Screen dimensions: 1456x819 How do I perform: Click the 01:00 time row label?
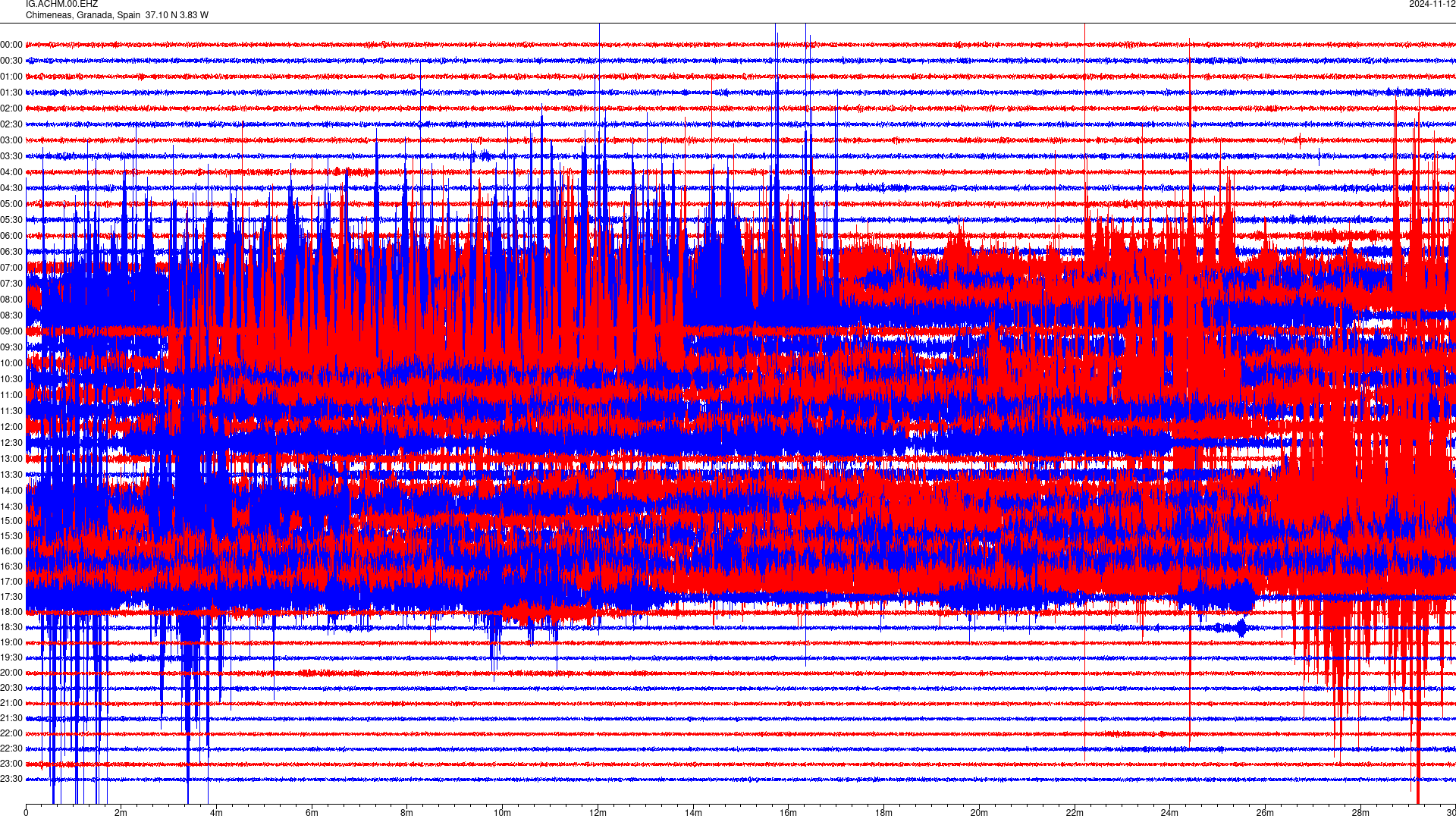(x=11, y=77)
